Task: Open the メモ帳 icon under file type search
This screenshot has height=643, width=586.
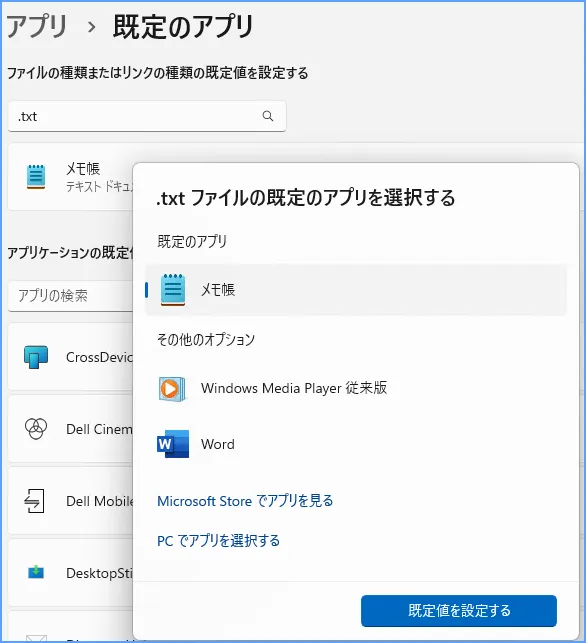Action: click(x=36, y=177)
